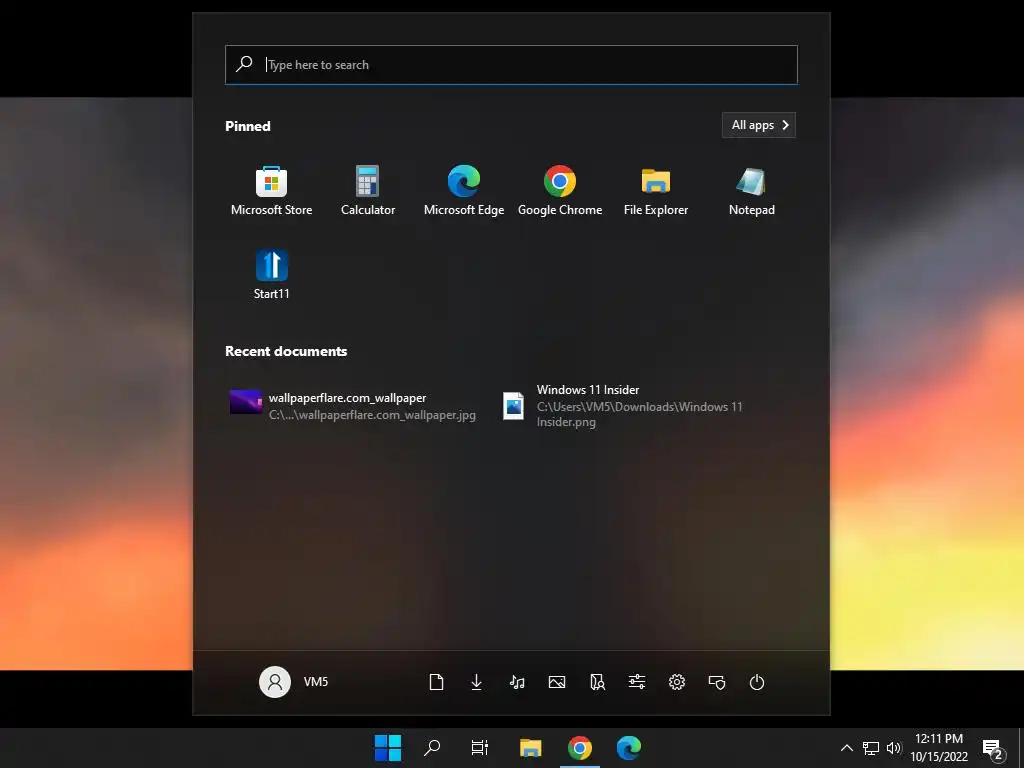
Task: Open Task View on the taskbar
Action: click(x=480, y=748)
